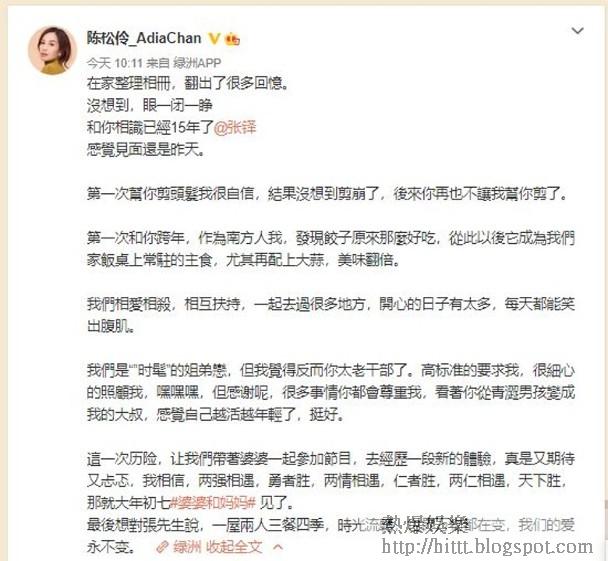Click the 熱爆娛樂 watermark text
The image size is (608, 561).
point(425,525)
